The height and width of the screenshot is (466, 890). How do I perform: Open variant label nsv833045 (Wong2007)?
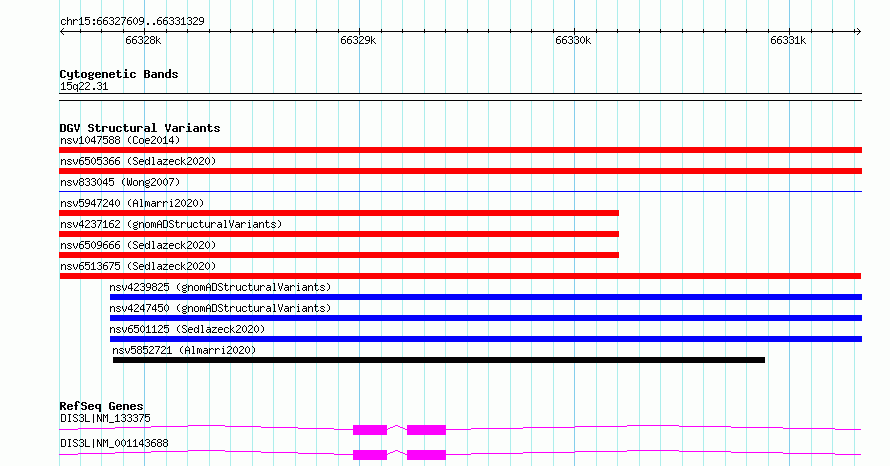[x=120, y=182]
